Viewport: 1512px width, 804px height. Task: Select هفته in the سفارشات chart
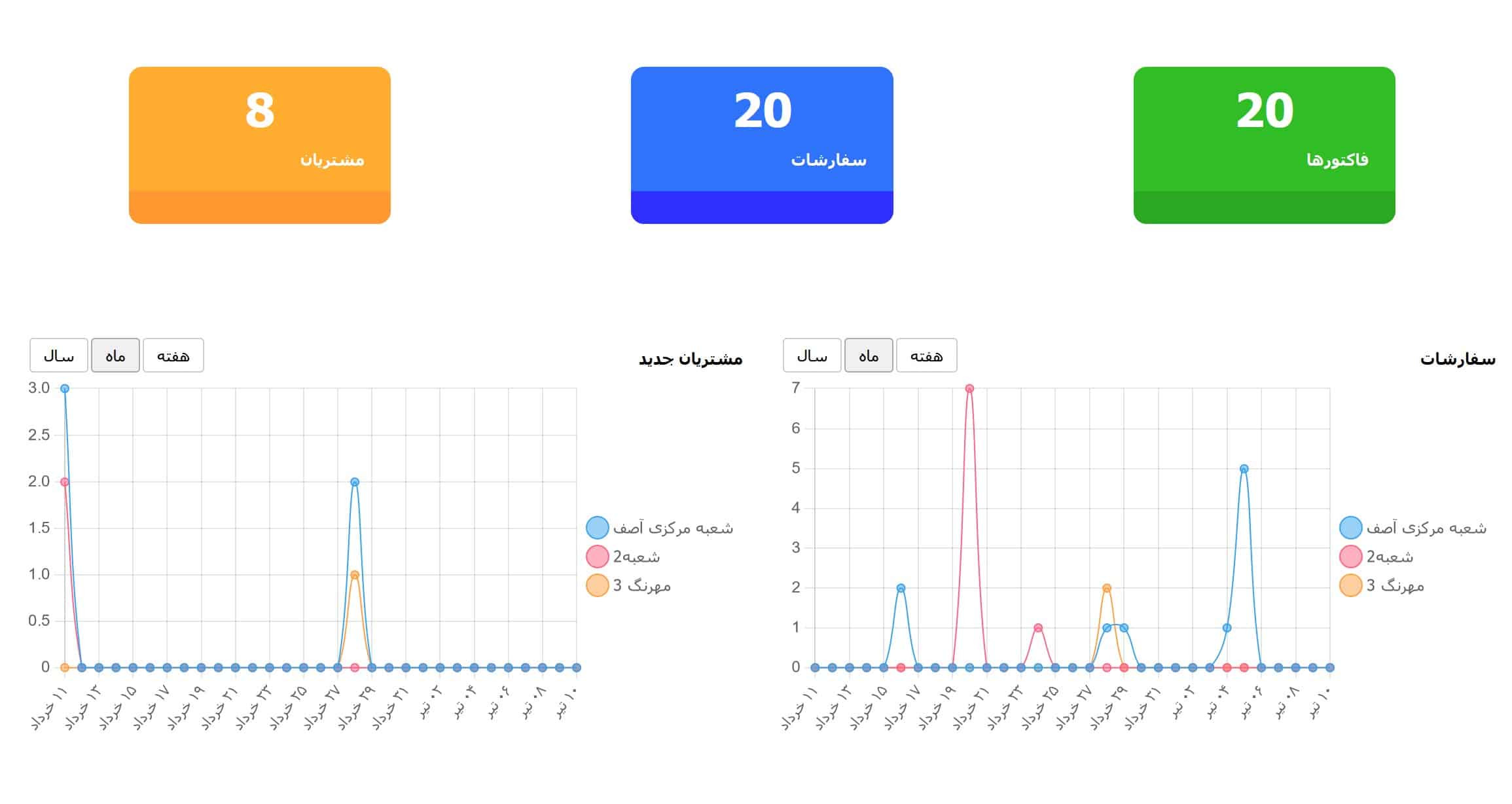tap(927, 356)
